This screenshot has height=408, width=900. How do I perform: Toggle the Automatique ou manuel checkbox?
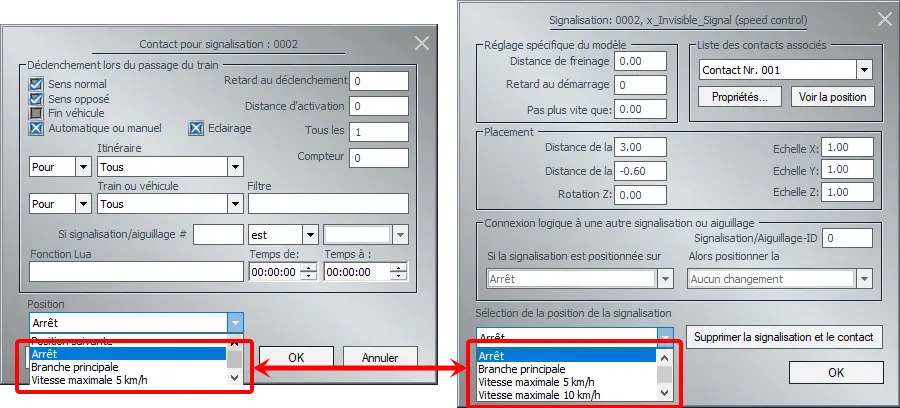coord(36,128)
